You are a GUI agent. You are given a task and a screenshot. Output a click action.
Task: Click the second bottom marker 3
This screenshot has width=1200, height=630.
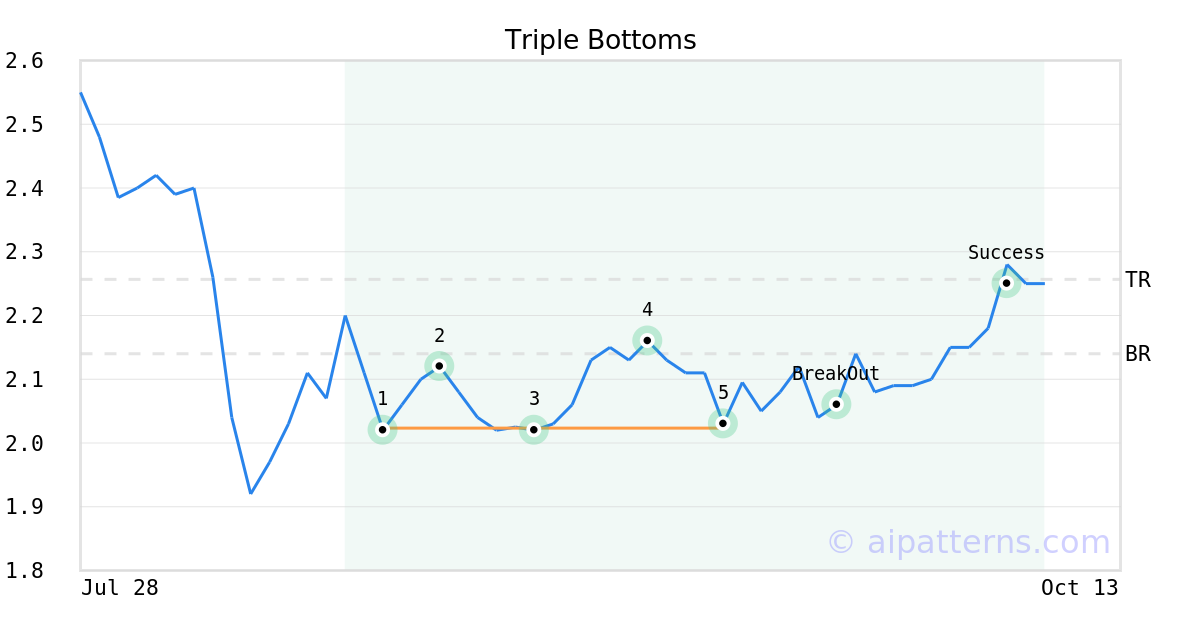534,430
